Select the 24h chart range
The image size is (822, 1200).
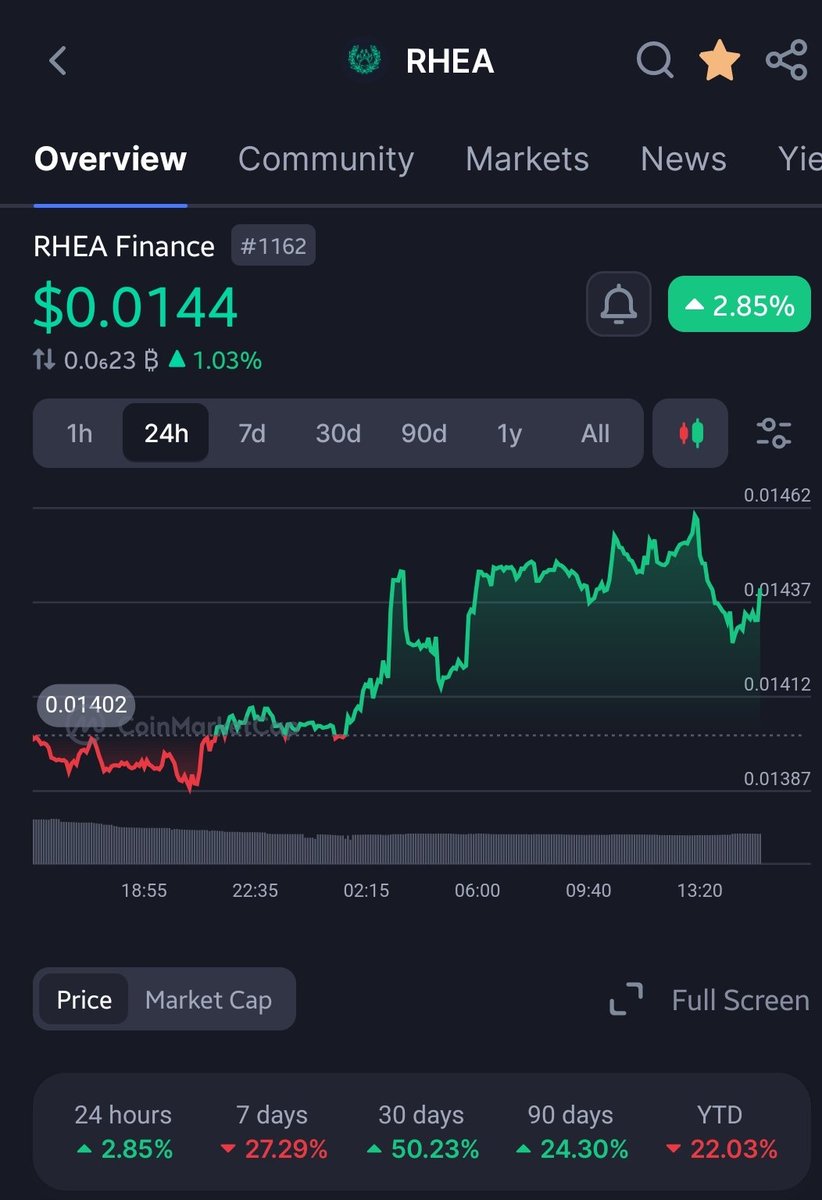click(166, 433)
